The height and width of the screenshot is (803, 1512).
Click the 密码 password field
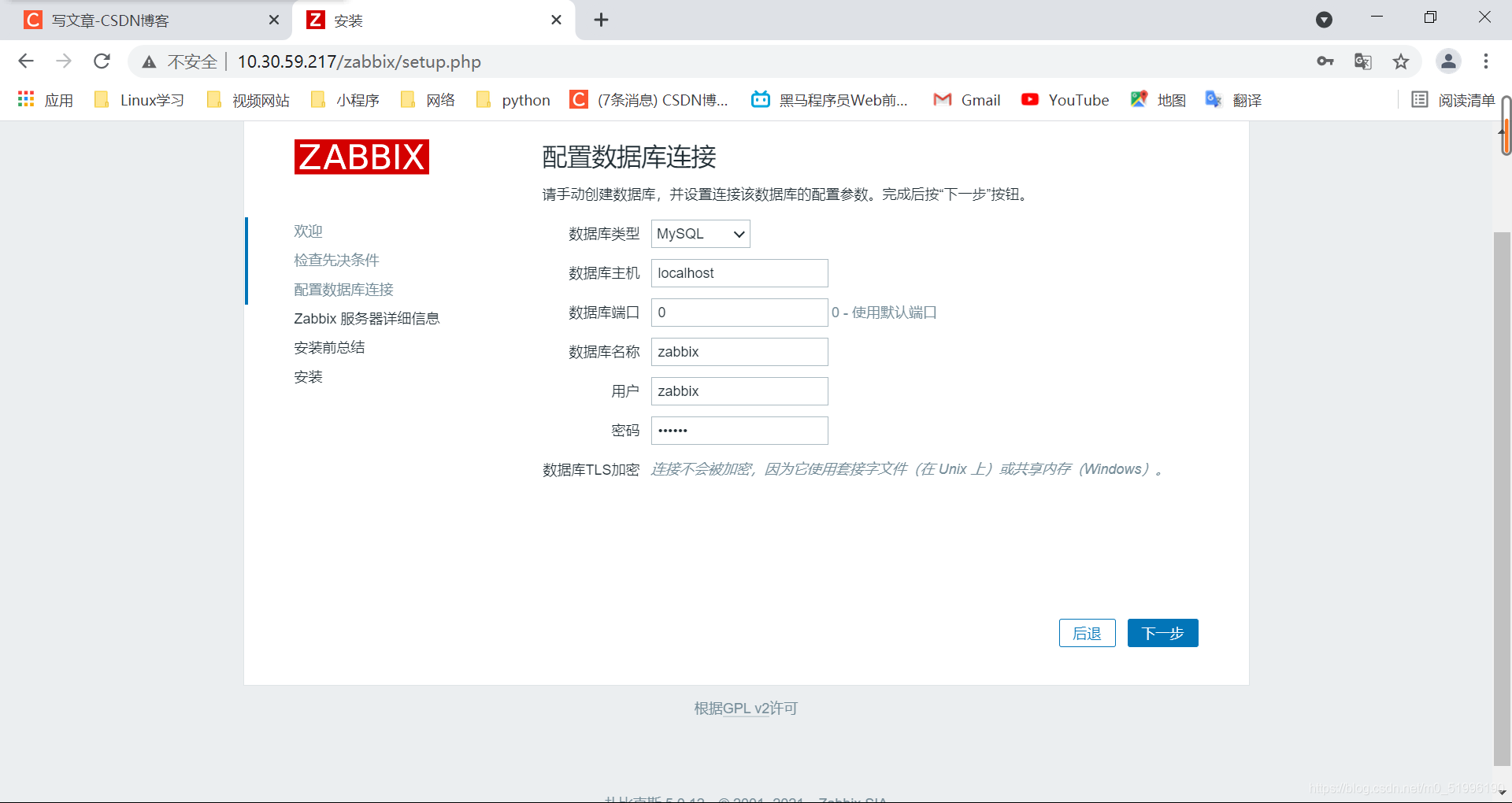[739, 431]
